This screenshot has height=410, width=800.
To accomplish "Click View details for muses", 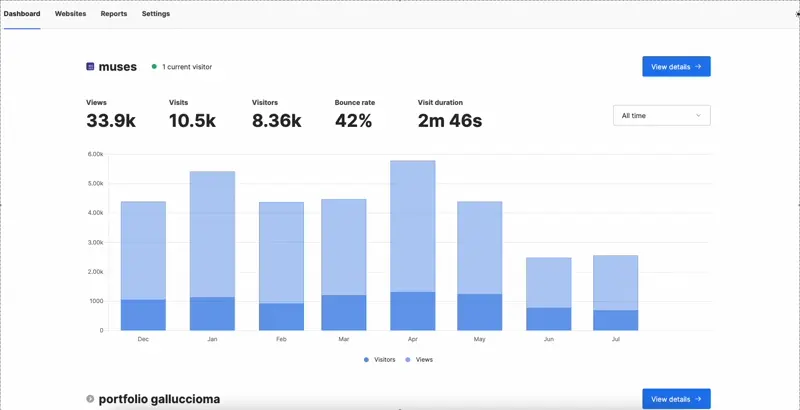I will [x=676, y=67].
